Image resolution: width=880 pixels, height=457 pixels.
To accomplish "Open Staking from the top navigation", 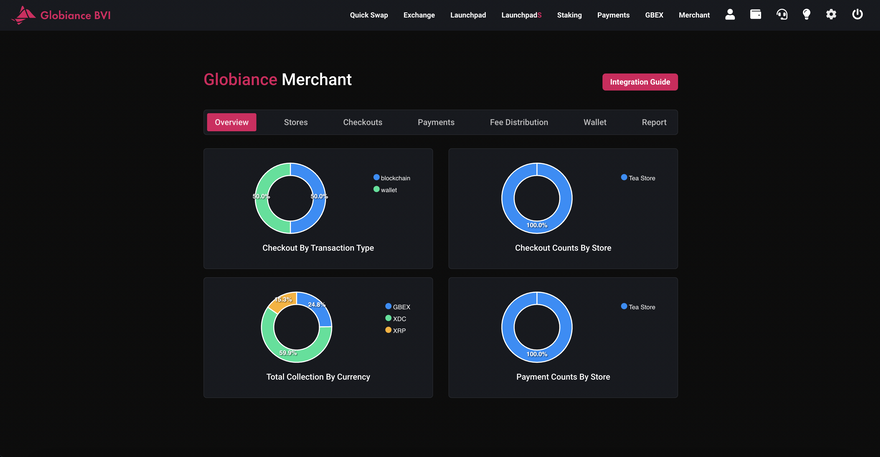I will (x=569, y=15).
